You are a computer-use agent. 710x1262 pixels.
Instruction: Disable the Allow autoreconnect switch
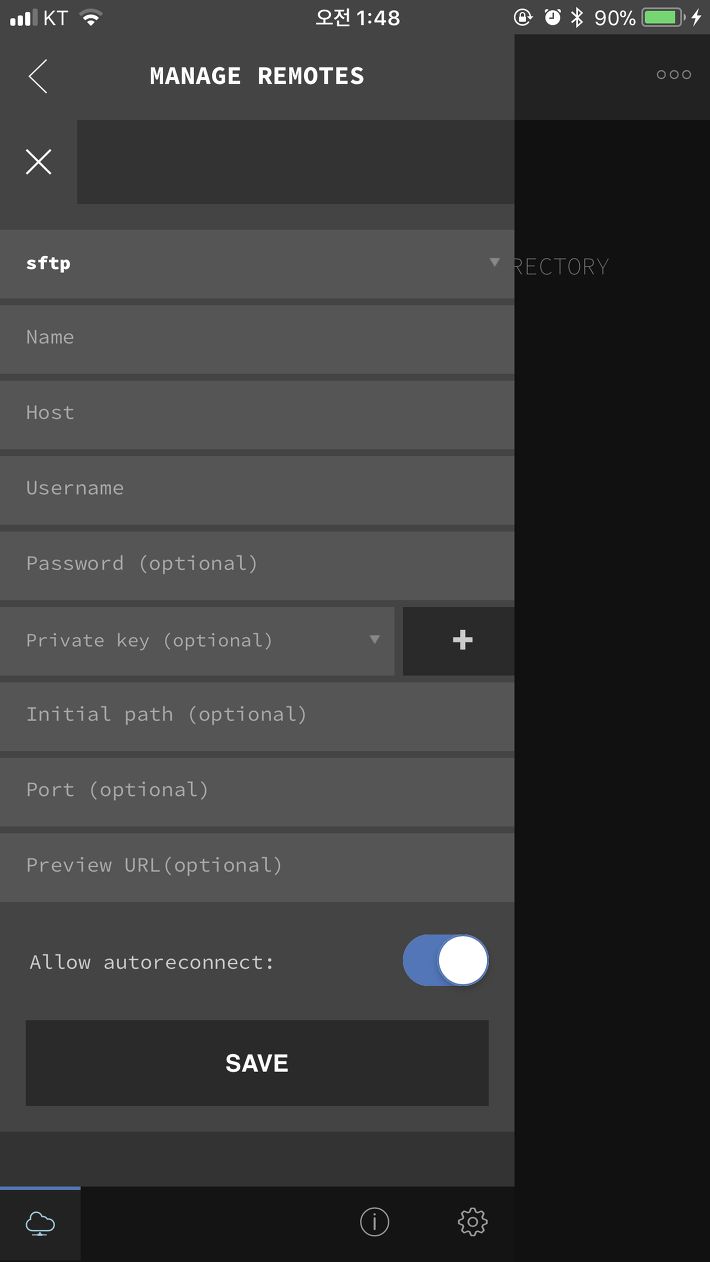tap(446, 961)
